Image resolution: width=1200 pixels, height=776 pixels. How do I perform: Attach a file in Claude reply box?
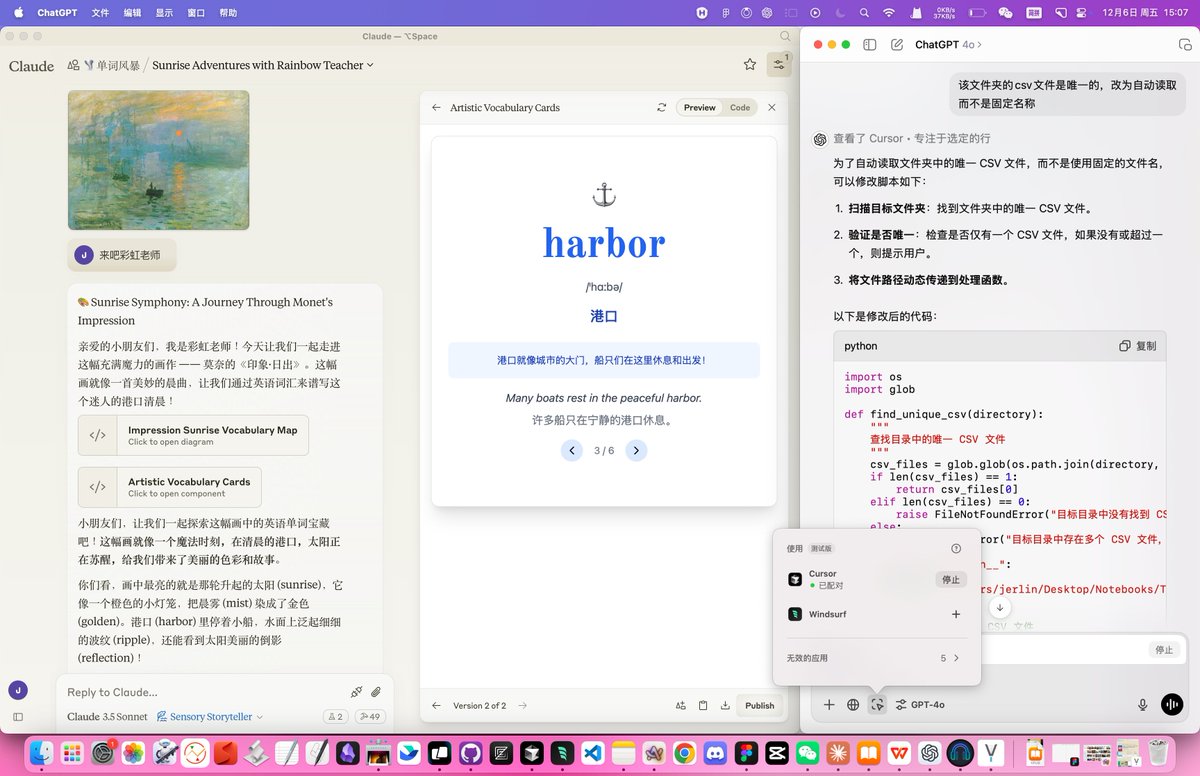376,692
